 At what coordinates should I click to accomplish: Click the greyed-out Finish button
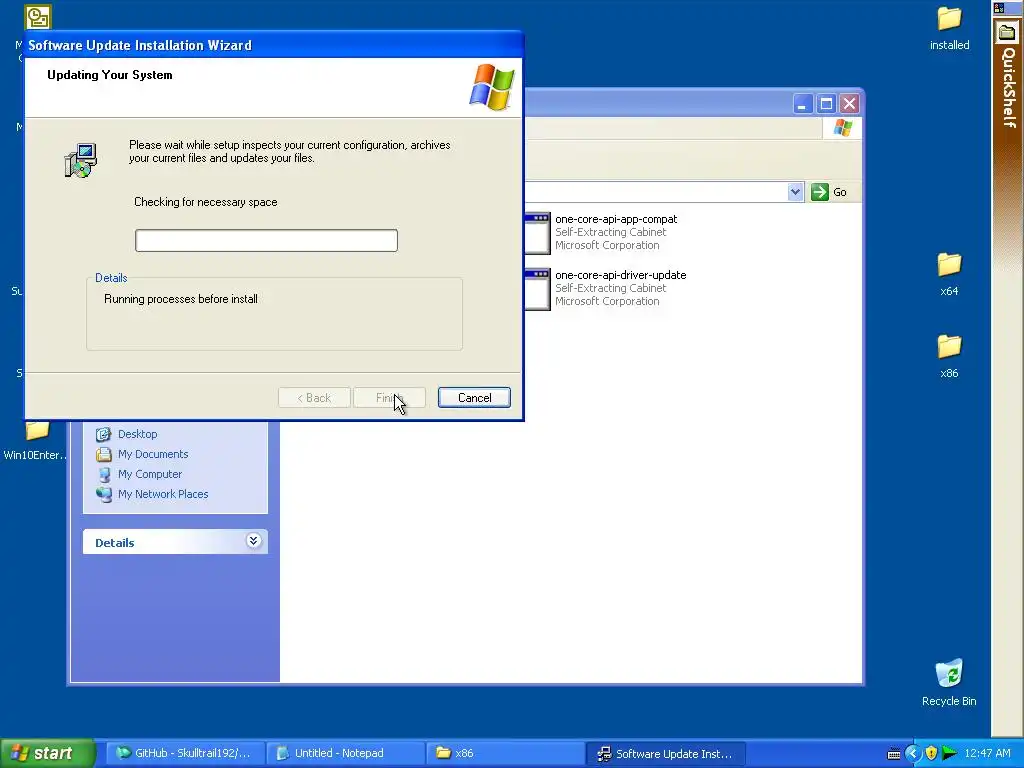389,398
